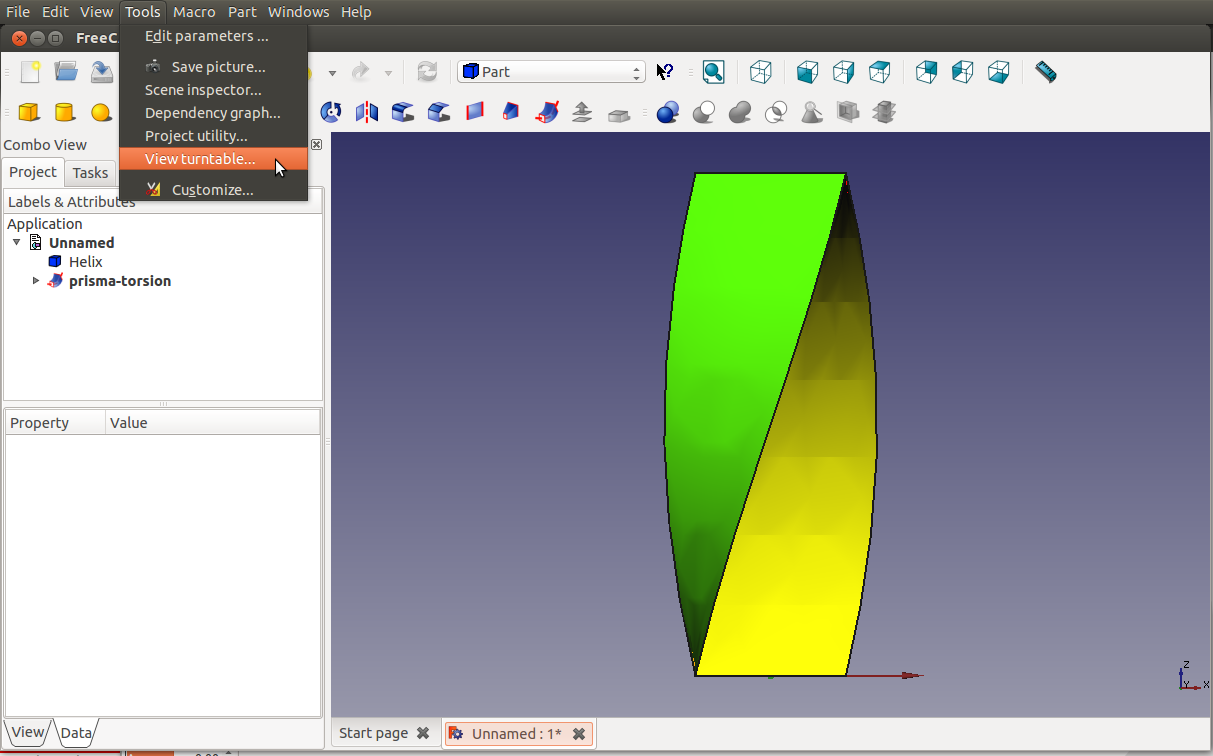The image size is (1213, 756).
Task: Click the Fit All zoom icon
Action: 713,72
